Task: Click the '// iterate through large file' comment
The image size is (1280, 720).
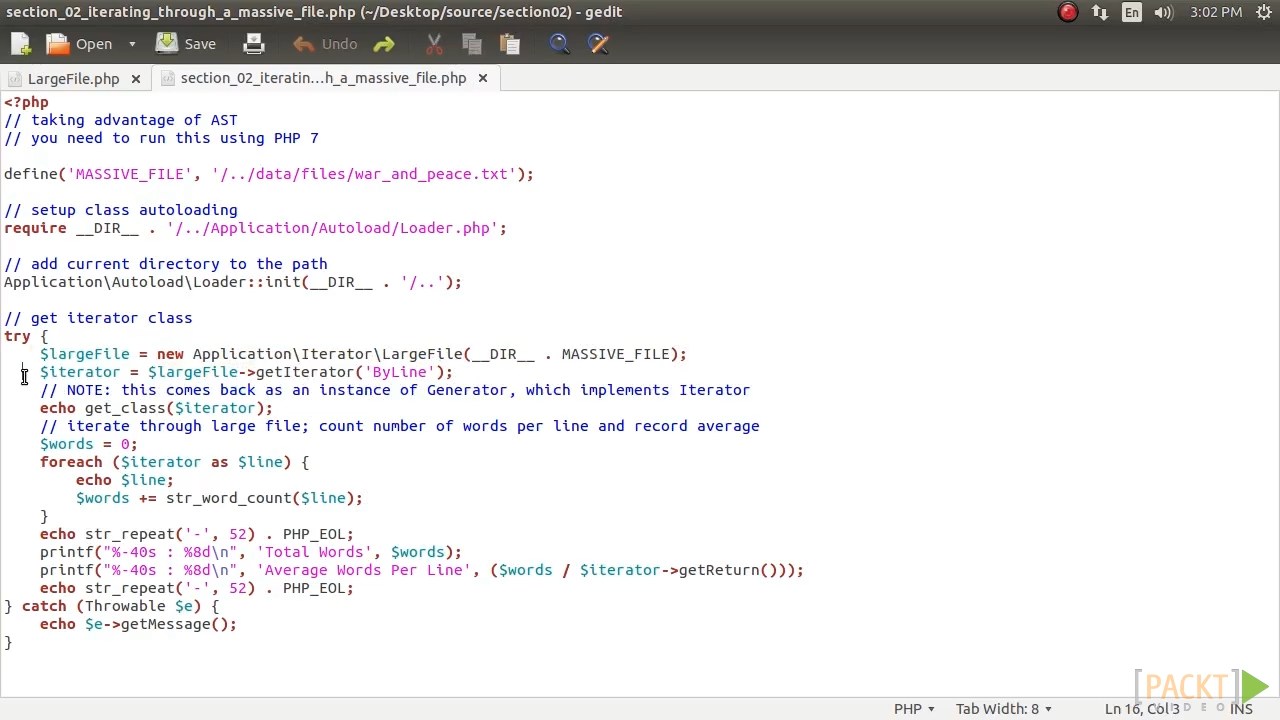Action: pyautogui.click(x=400, y=426)
